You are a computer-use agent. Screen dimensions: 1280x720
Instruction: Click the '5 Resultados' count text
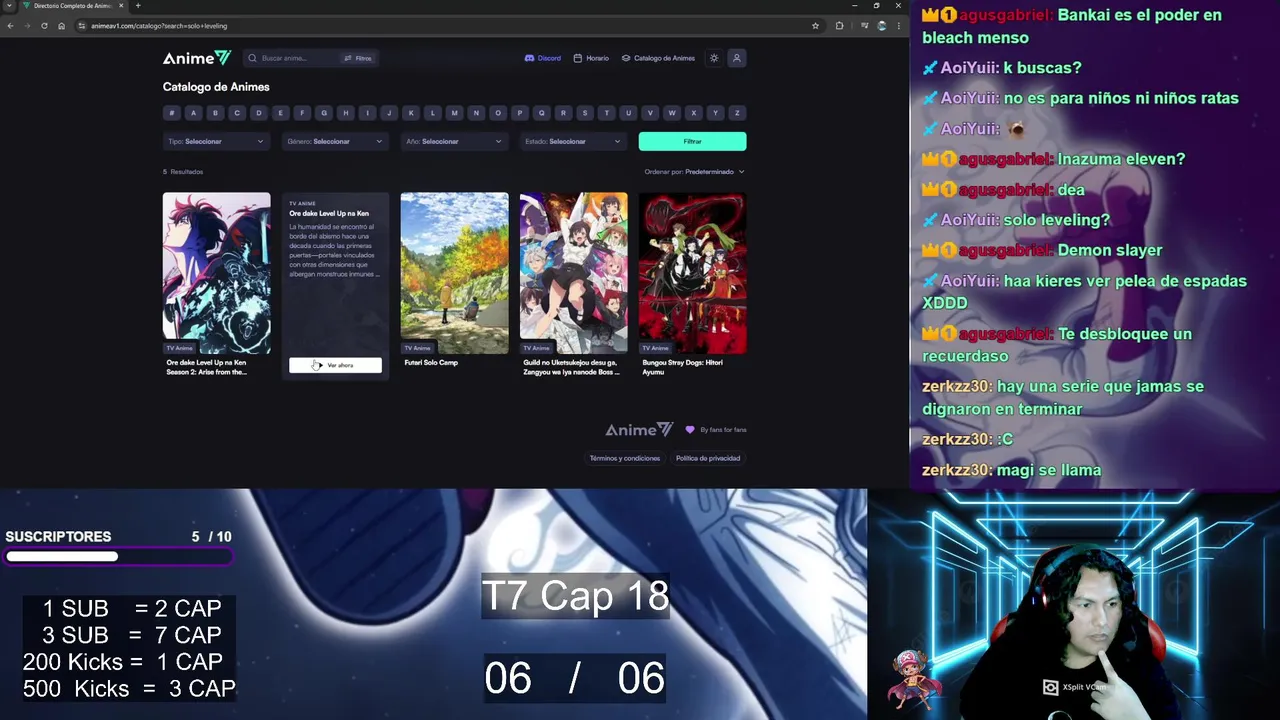183,172
